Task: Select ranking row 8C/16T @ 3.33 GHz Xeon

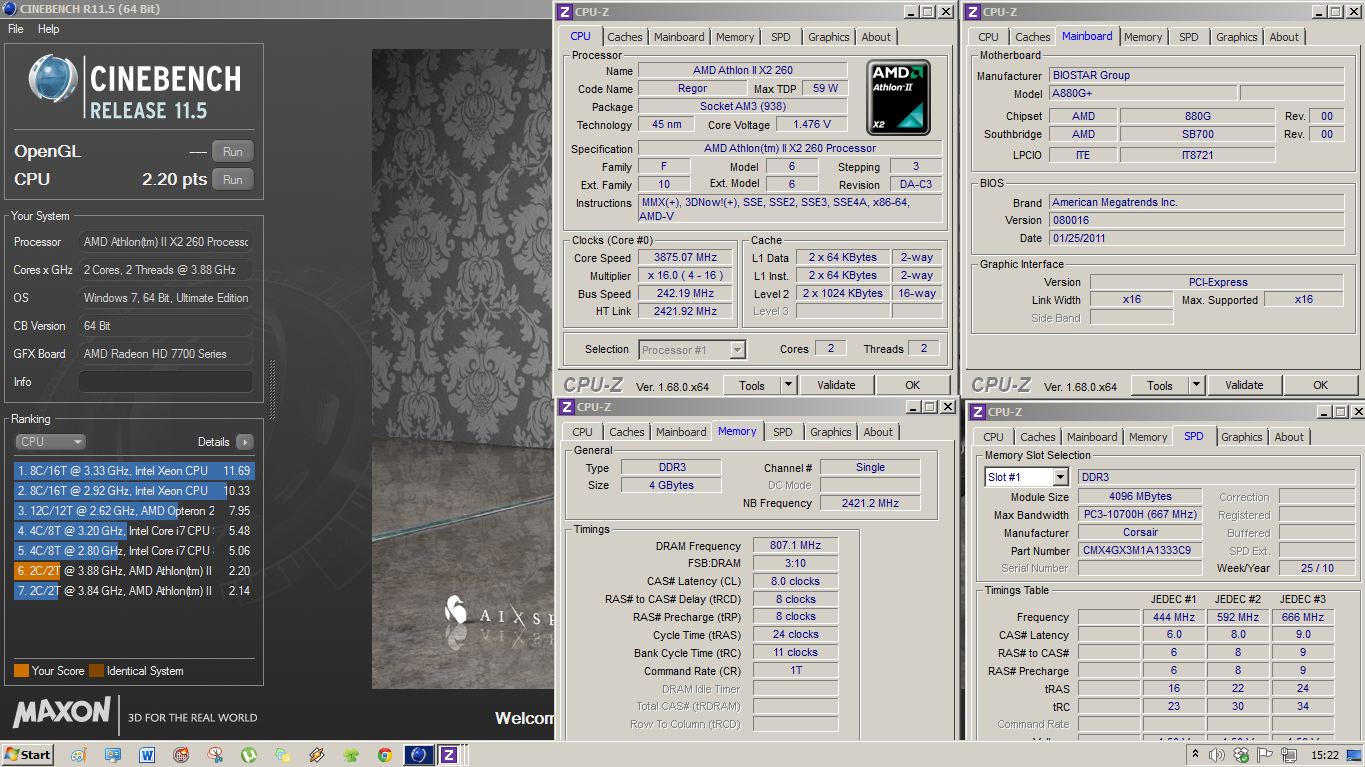Action: coord(134,470)
